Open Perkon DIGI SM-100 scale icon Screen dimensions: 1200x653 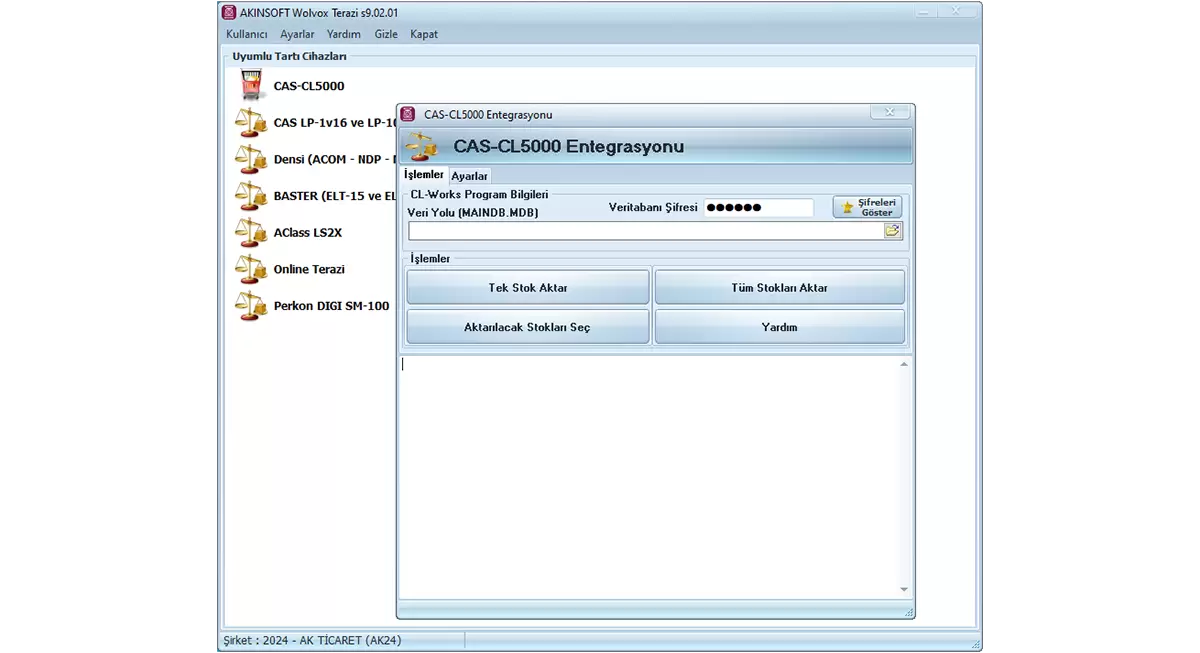[x=251, y=306]
